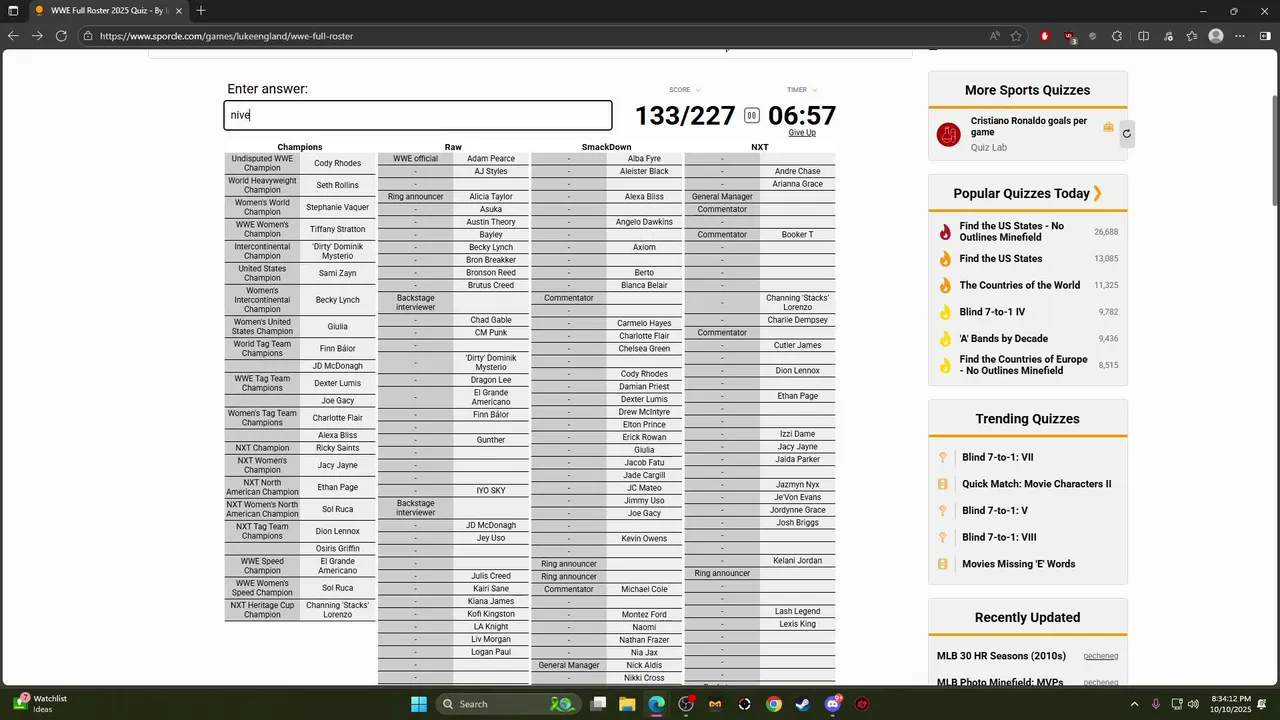This screenshot has width=1280, height=720.
Task: Open Blind 7-to-1: V trending quiz
Action: [x=994, y=510]
